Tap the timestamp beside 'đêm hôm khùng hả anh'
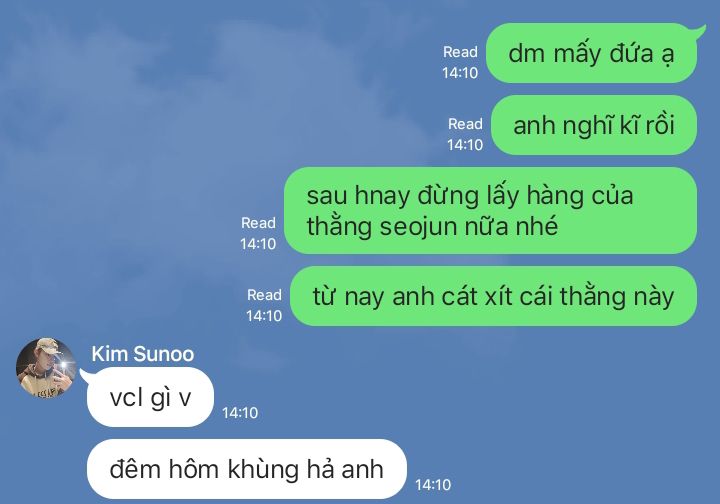Screen dimensions: 720x504 point(433,485)
